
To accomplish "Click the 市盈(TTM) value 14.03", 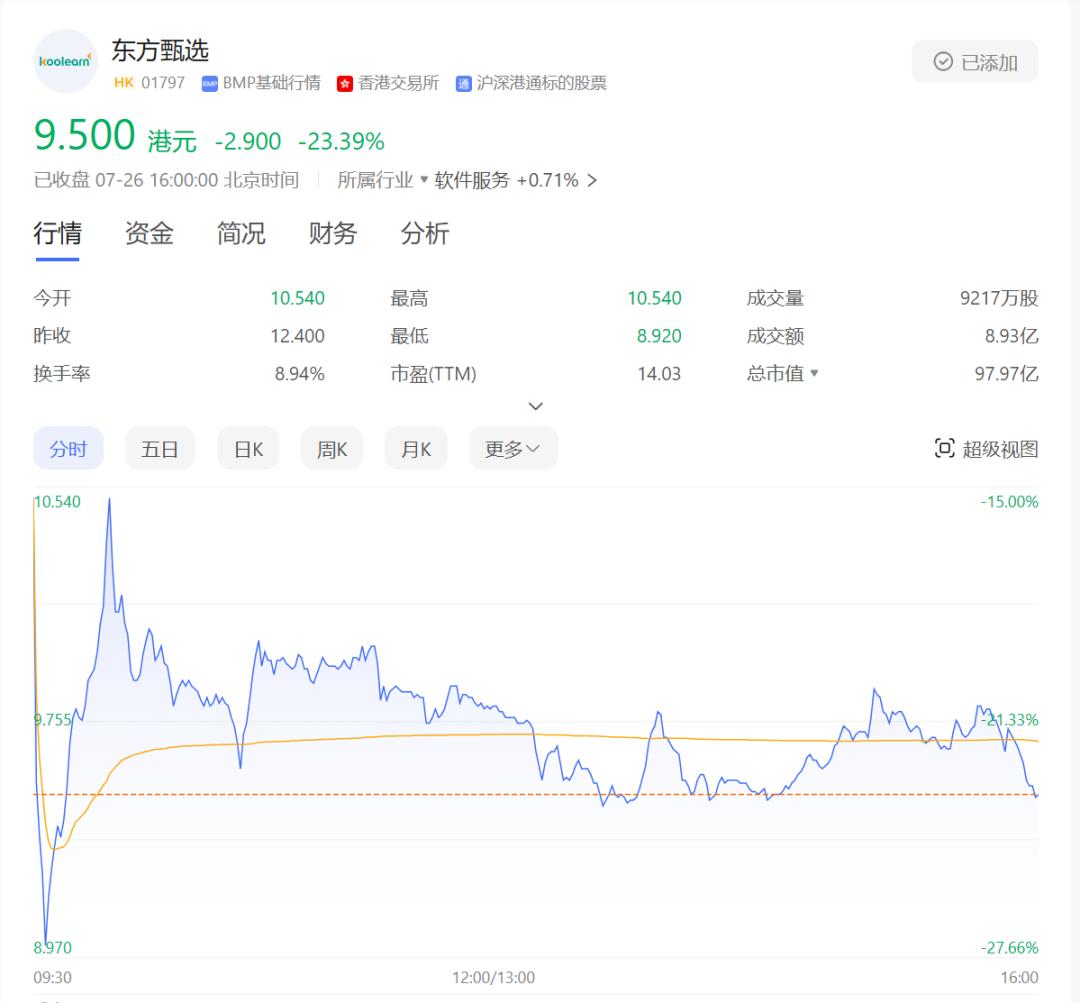I will (658, 374).
